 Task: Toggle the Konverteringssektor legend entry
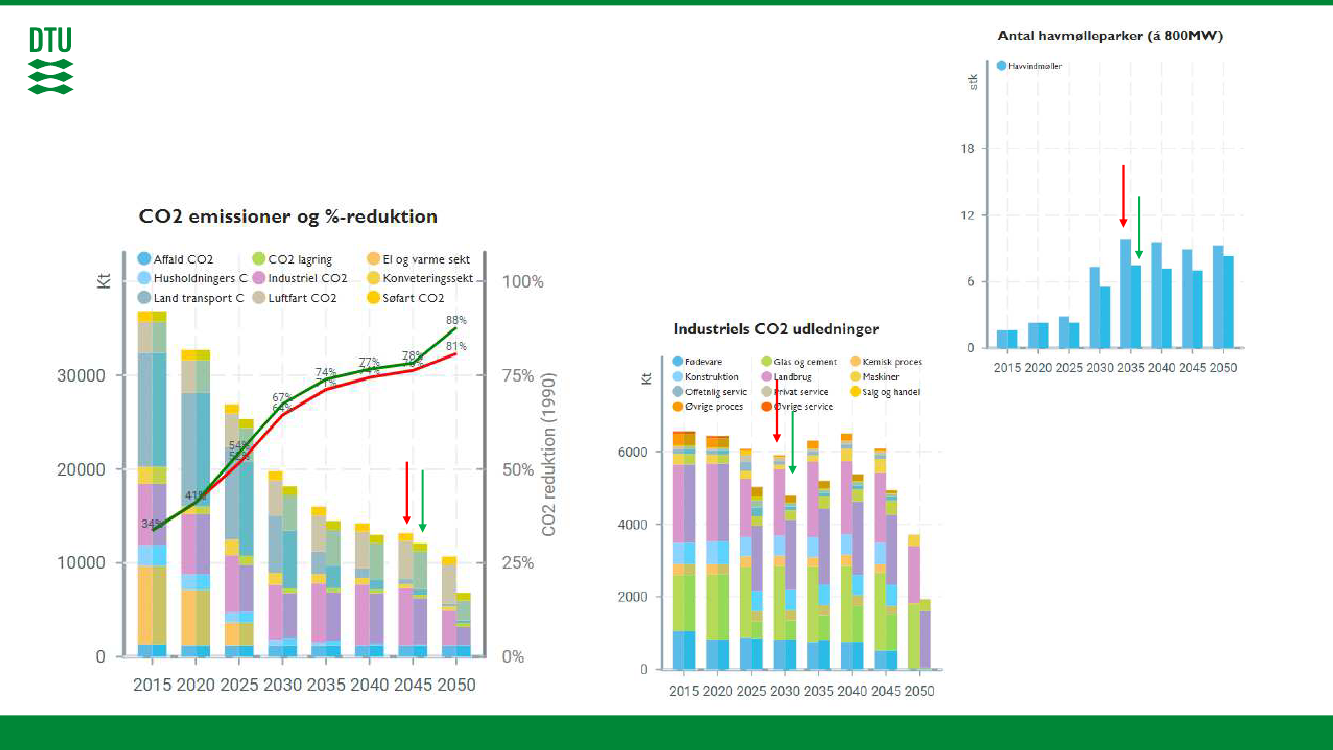coord(420,278)
